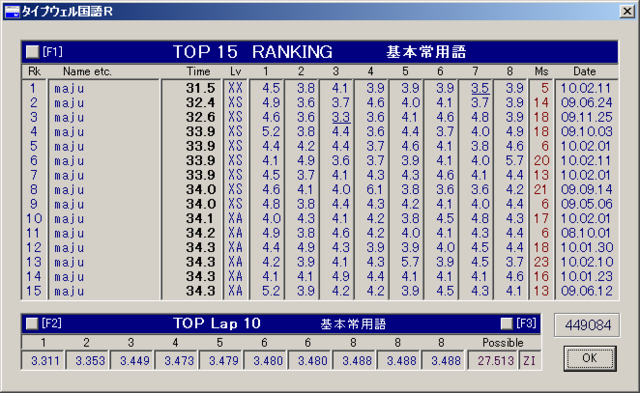Viewport: 640px width, 393px height.
Task: Click the Possible time 27.513
Action: 495,361
